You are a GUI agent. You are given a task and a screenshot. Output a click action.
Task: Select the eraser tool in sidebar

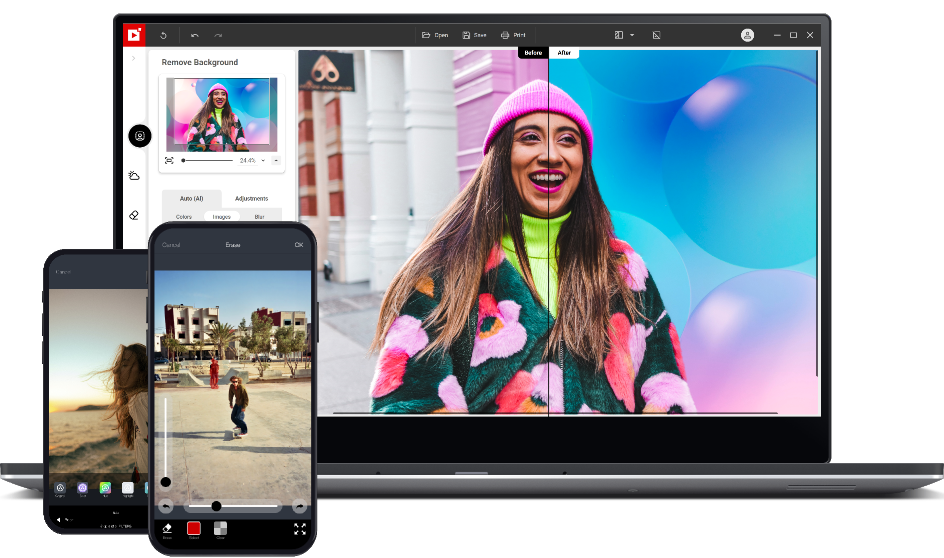(134, 215)
